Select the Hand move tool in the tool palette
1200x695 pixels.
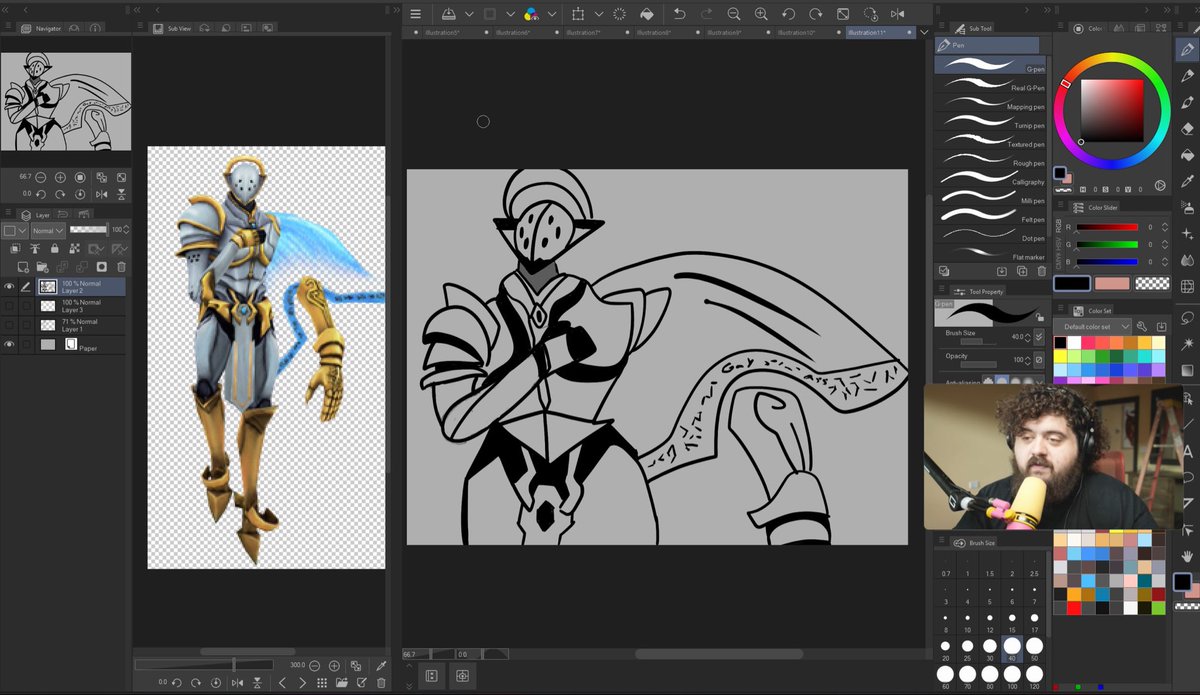click(x=1187, y=555)
